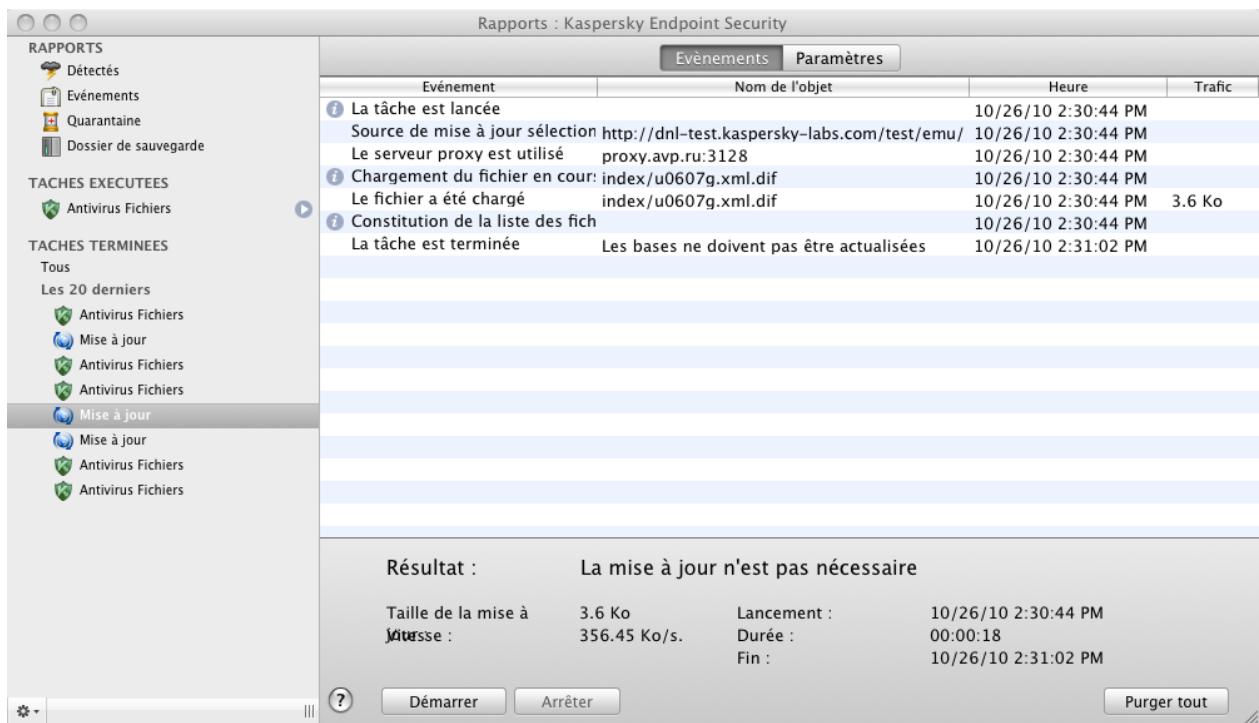Viewport: 1259px width, 723px height.
Task: Switch to the Evènements tab
Action: point(721,59)
